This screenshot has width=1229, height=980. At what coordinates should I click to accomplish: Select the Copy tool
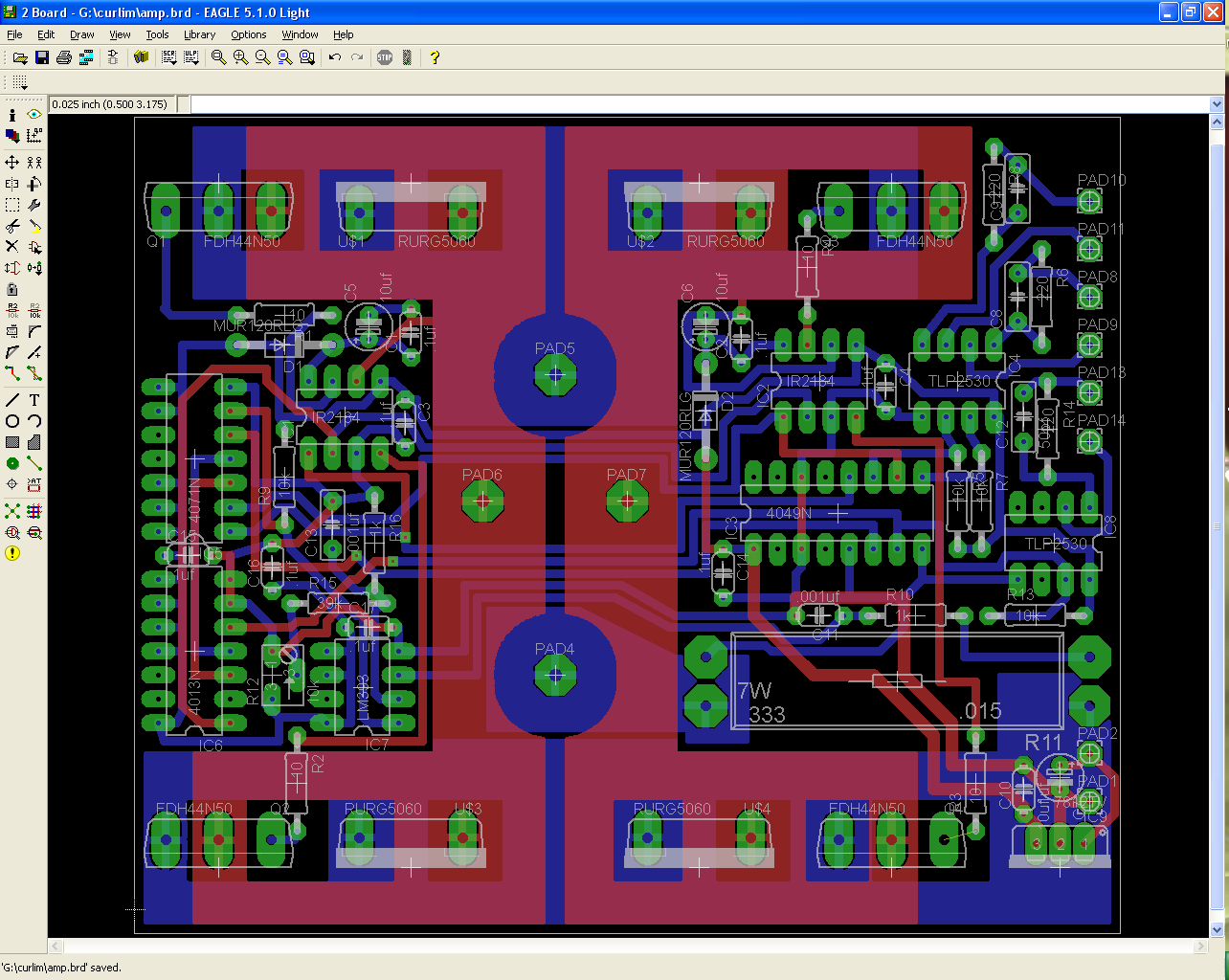pyautogui.click(x=34, y=163)
